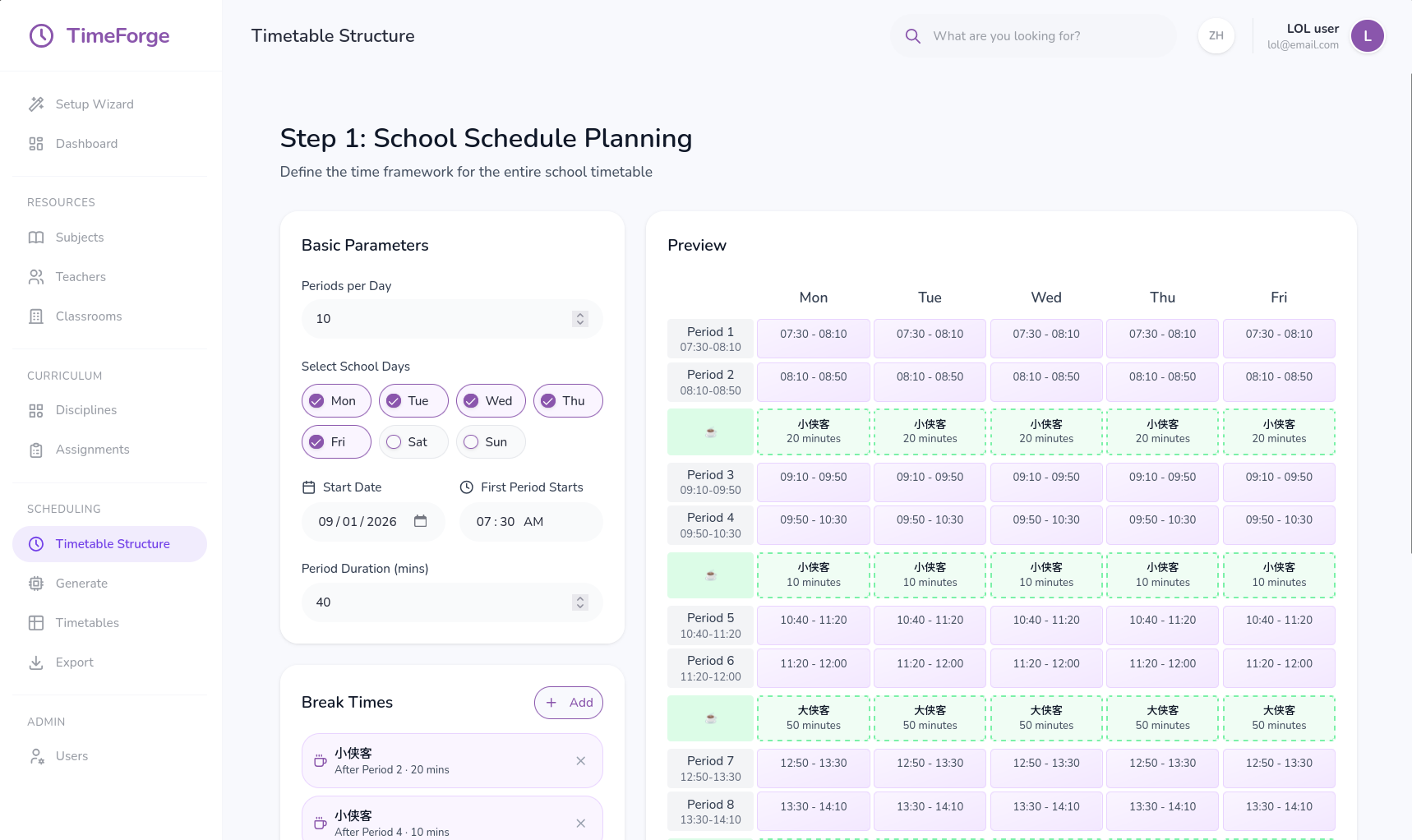Viewport: 1412px width, 840px height.
Task: Go to Timetables in the sidebar
Action: [x=87, y=623]
